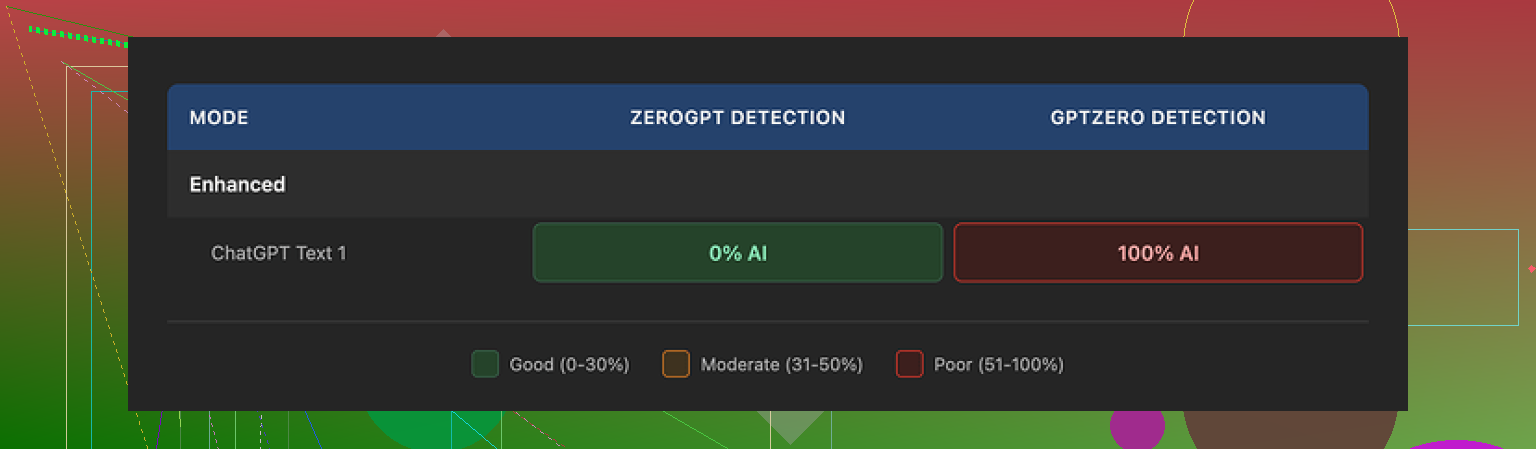Click the GPTZERO DETECTION column header

[1157, 118]
